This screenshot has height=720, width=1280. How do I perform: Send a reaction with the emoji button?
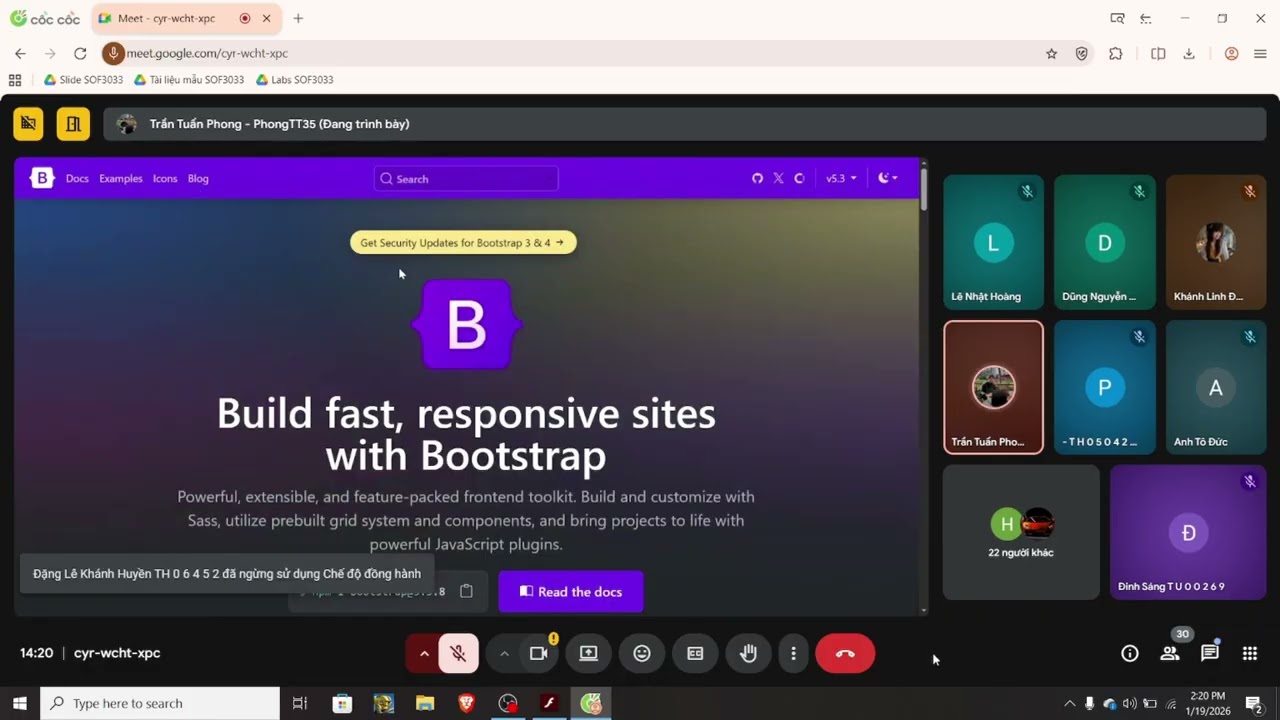pyautogui.click(x=642, y=653)
